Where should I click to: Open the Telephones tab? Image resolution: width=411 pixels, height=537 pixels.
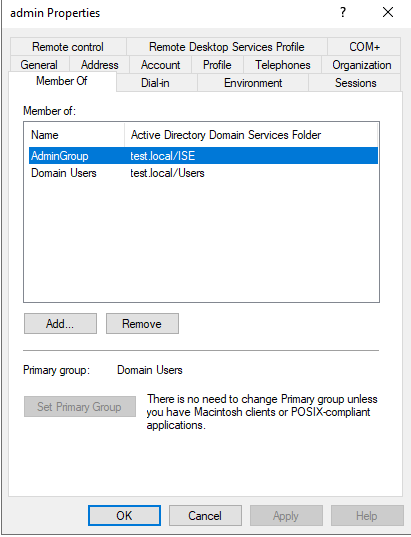pyautogui.click(x=283, y=65)
